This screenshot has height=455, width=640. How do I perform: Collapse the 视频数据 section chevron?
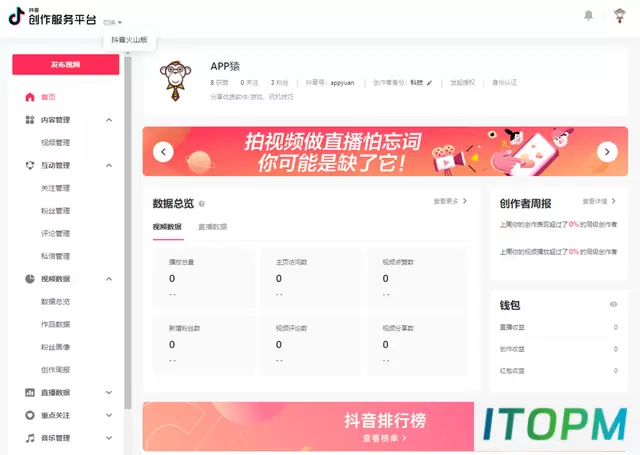(109, 279)
